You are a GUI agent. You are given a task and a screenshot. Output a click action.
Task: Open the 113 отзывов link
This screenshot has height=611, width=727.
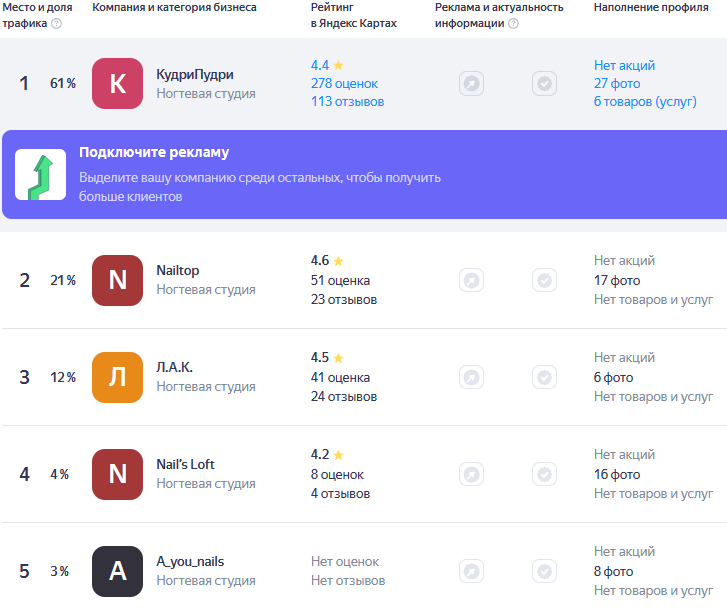tap(347, 102)
